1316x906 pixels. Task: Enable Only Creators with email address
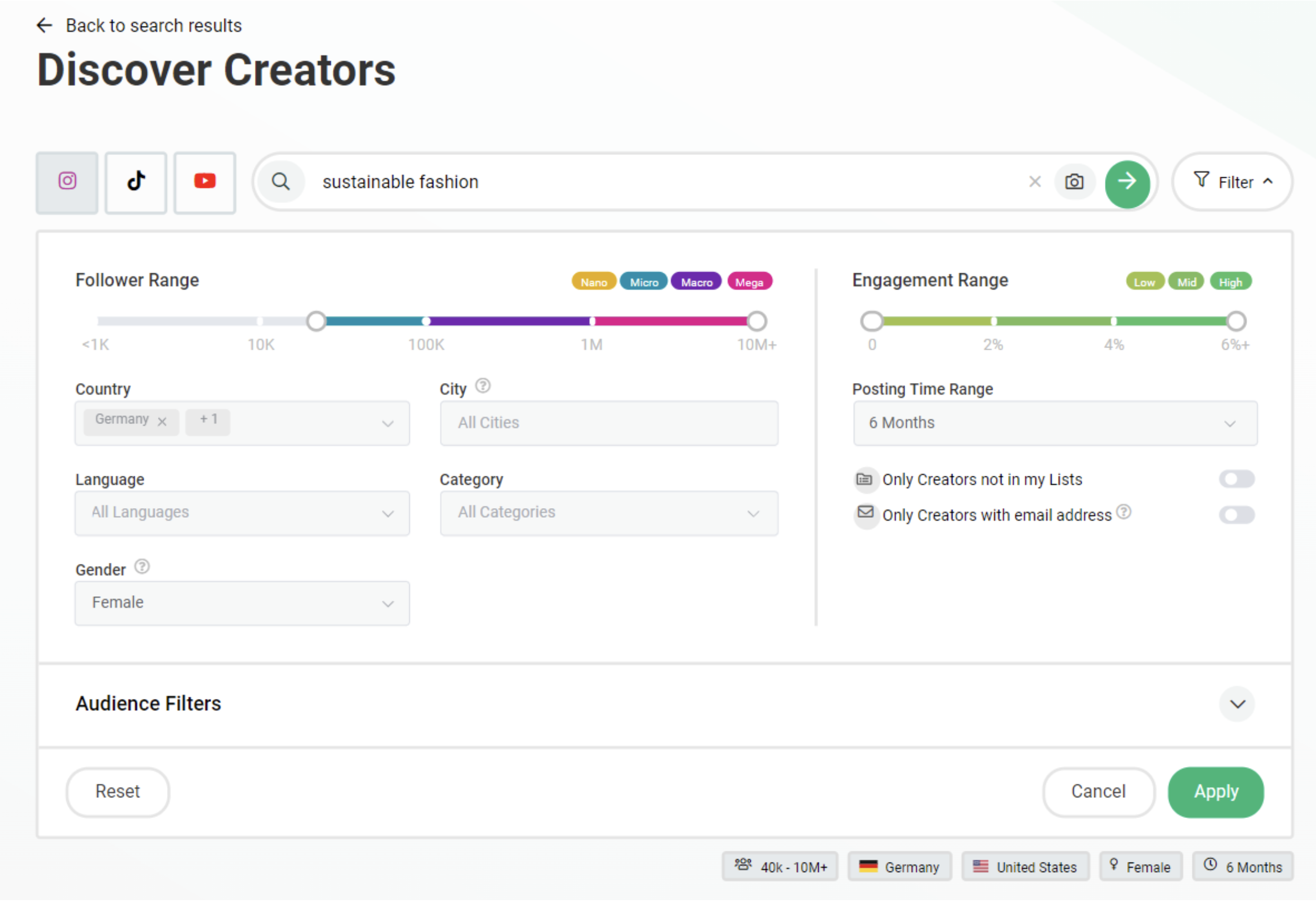pos(1236,516)
